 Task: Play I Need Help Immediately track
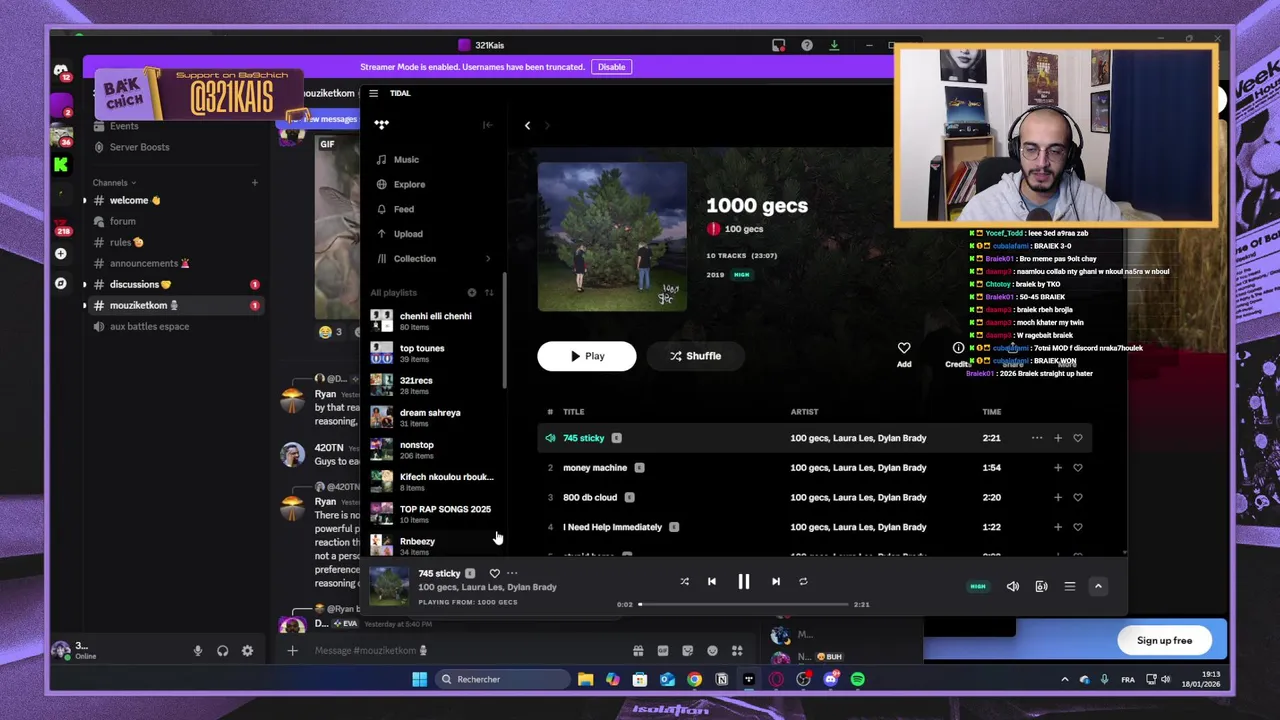tap(612, 527)
